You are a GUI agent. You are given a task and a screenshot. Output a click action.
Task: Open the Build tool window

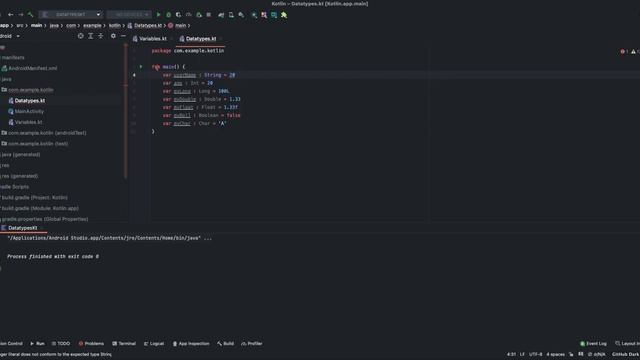pos(225,344)
